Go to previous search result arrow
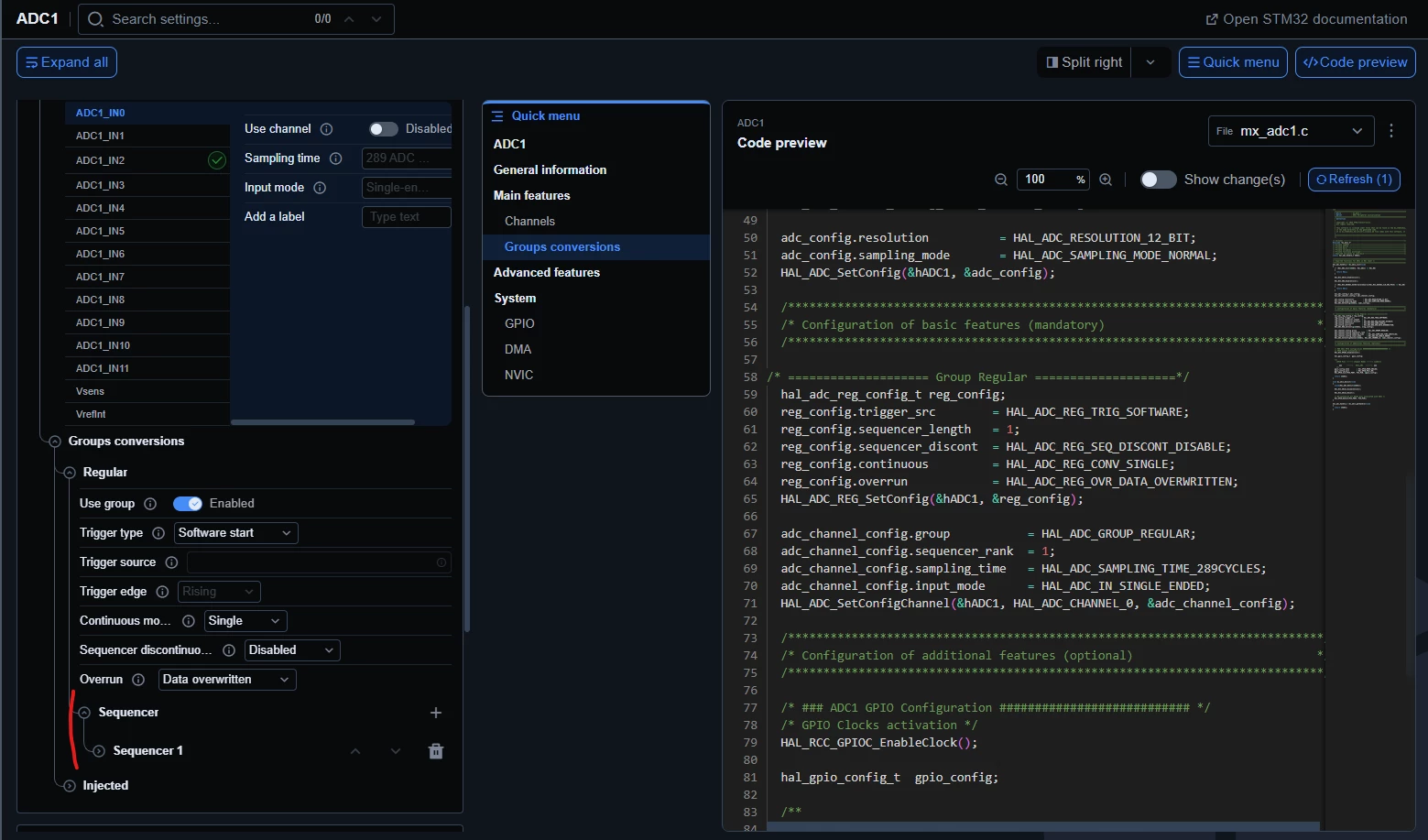Screen dimensions: 1428x840 [349, 19]
